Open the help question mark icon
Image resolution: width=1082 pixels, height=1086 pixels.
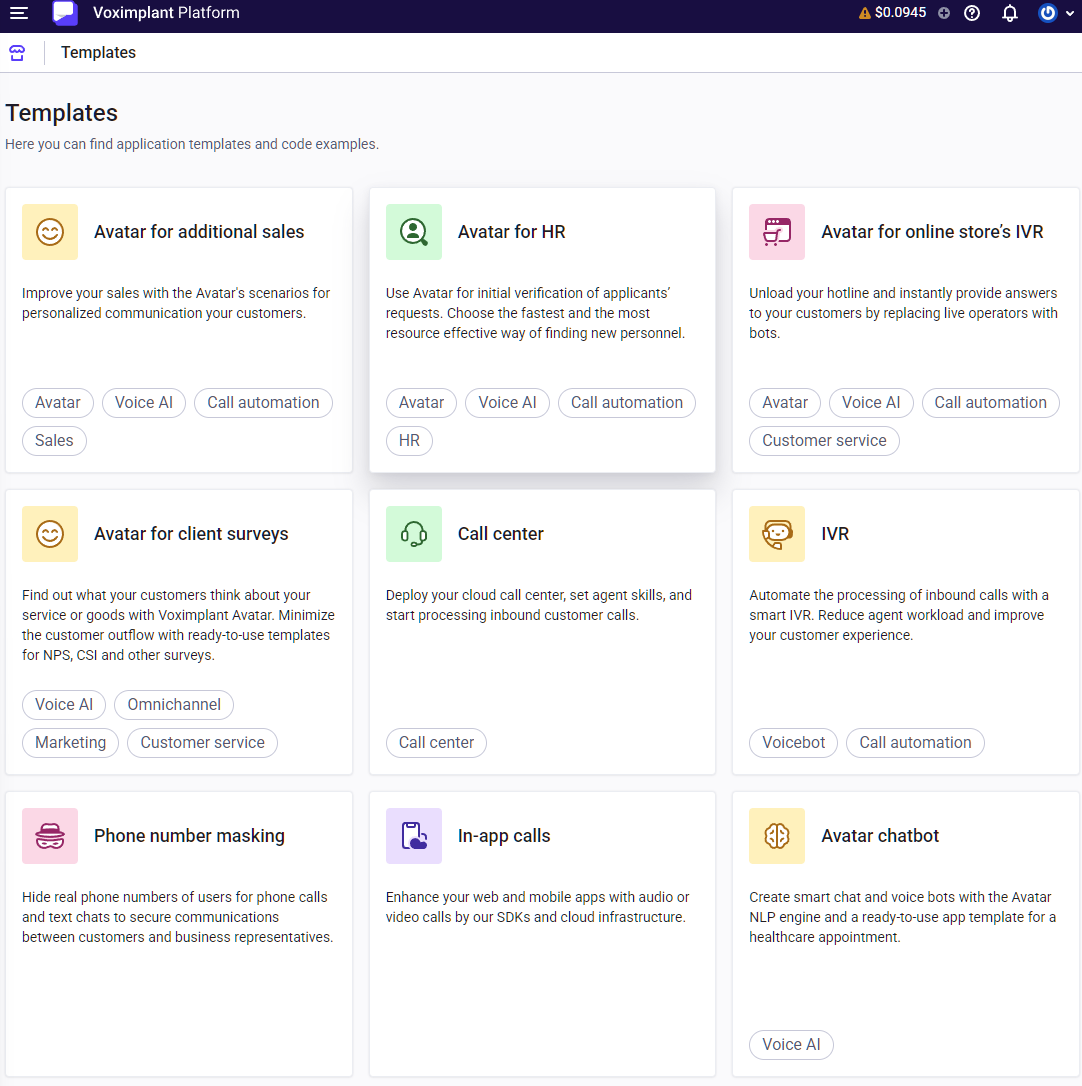click(x=972, y=13)
